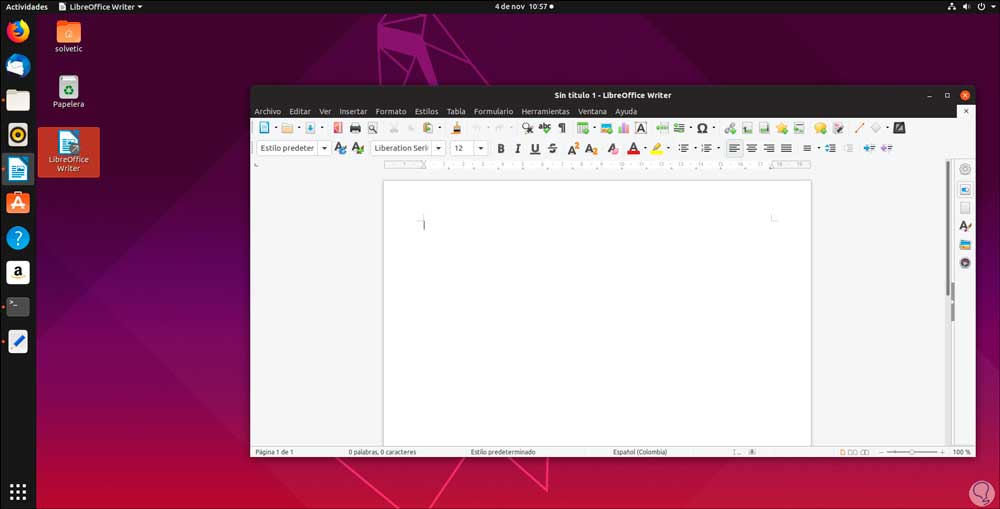The image size is (1000, 509).
Task: Open the Ayuda menu
Action: pos(626,112)
